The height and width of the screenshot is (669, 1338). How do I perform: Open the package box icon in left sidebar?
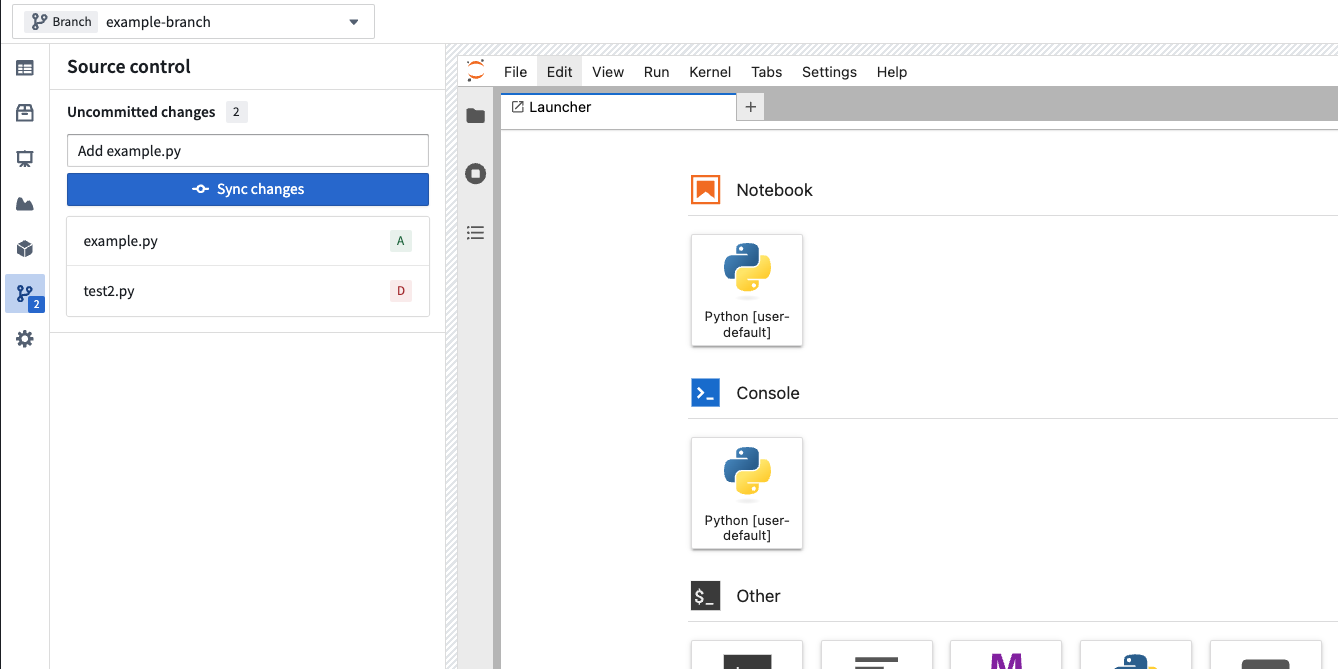[x=25, y=113]
